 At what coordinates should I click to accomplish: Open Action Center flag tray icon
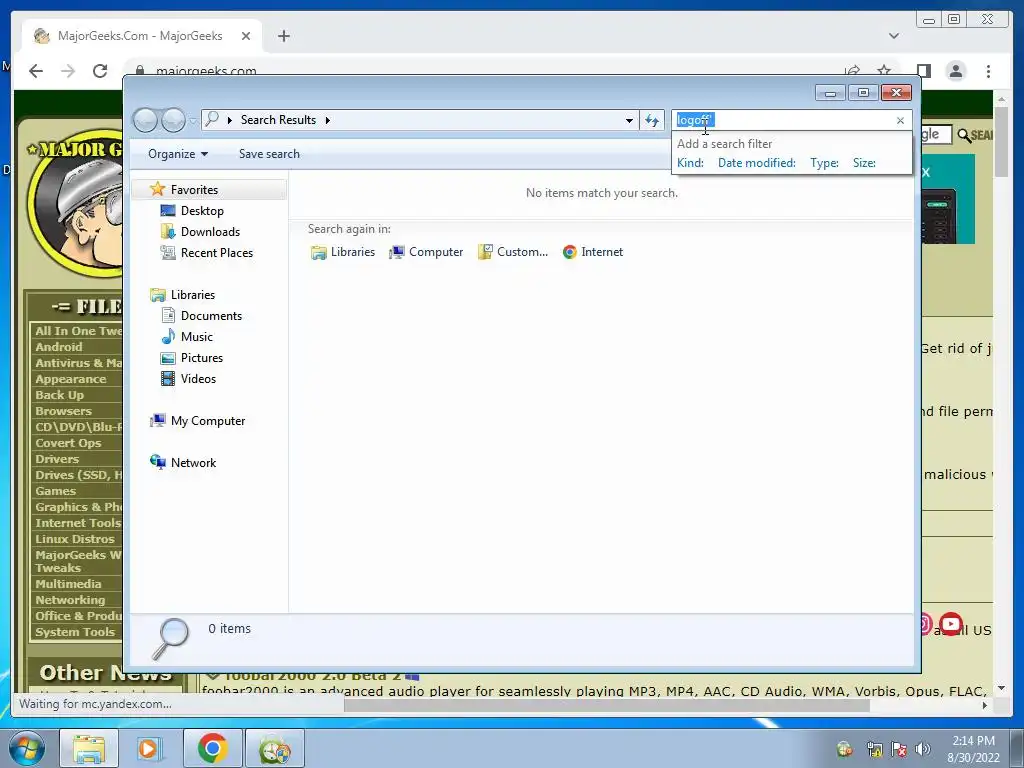click(x=899, y=749)
